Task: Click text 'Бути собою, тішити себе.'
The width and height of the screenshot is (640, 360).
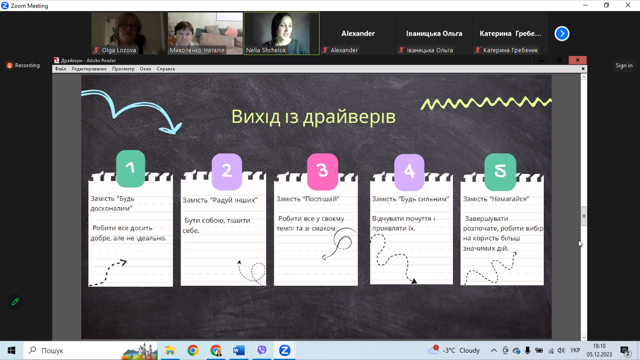Action: [217, 225]
